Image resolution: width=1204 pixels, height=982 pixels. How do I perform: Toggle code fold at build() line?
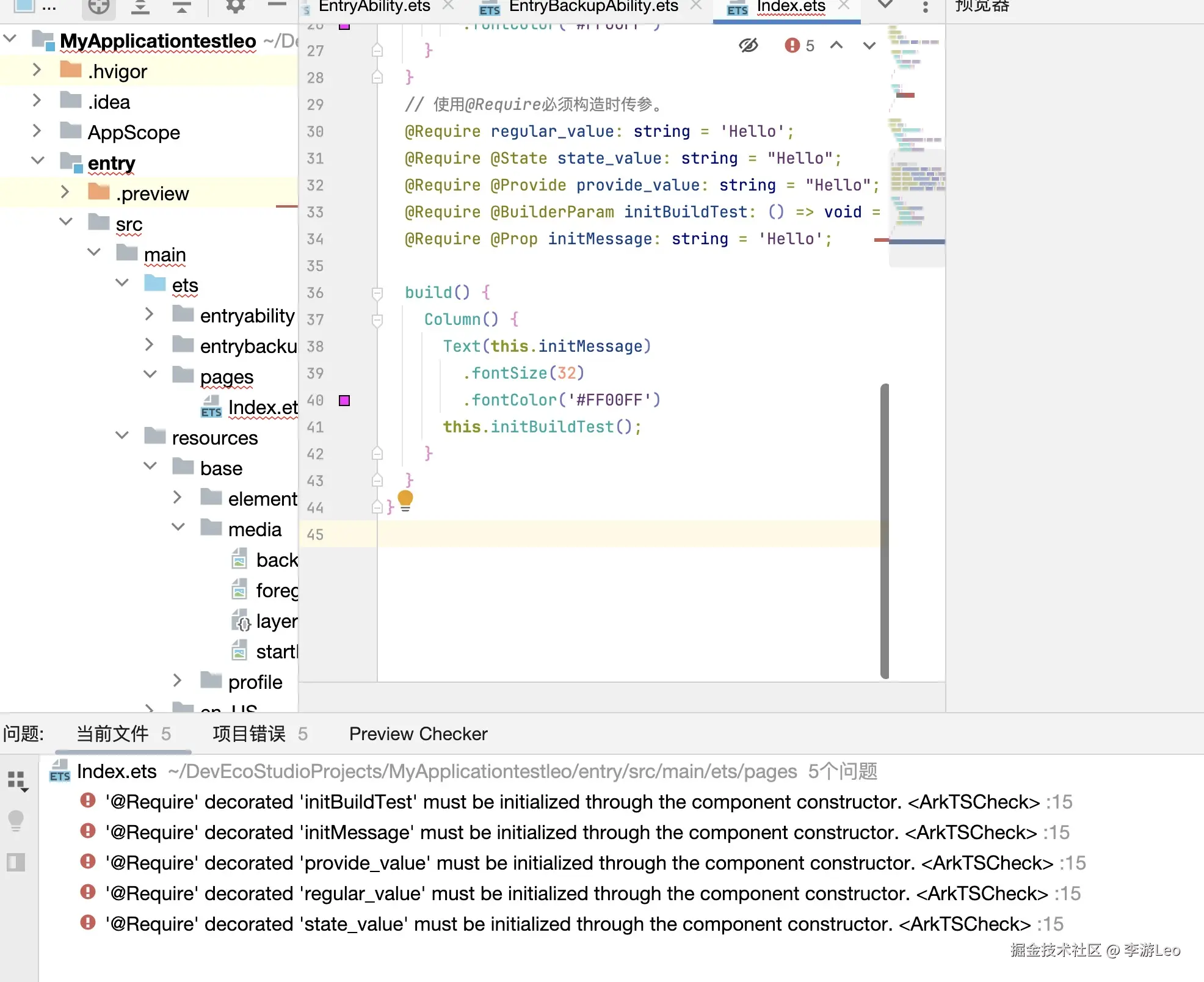tap(377, 293)
